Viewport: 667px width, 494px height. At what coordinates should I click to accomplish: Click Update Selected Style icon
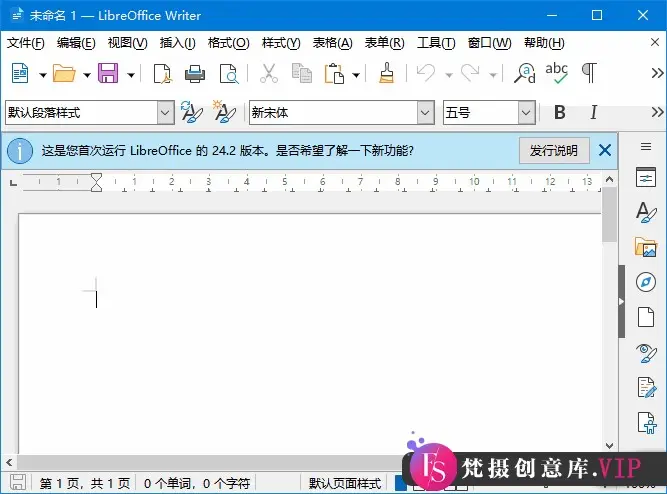[x=191, y=112]
